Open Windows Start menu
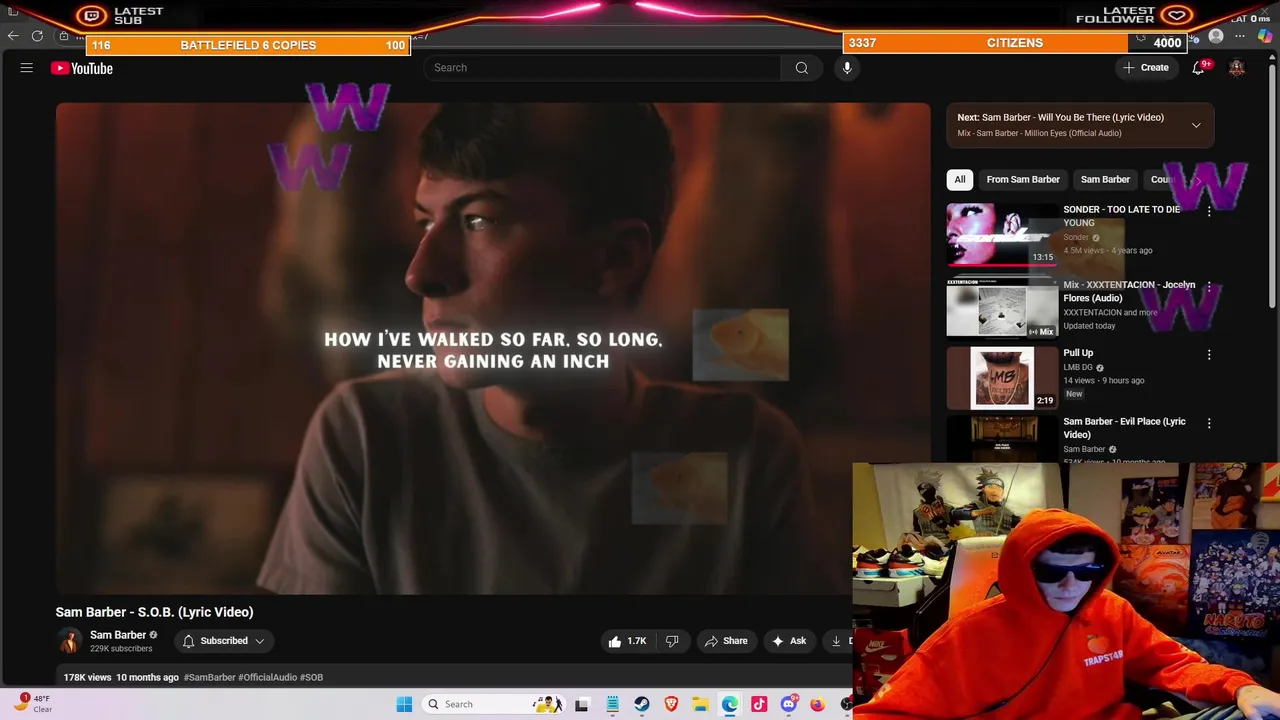The height and width of the screenshot is (720, 1280). coord(404,704)
